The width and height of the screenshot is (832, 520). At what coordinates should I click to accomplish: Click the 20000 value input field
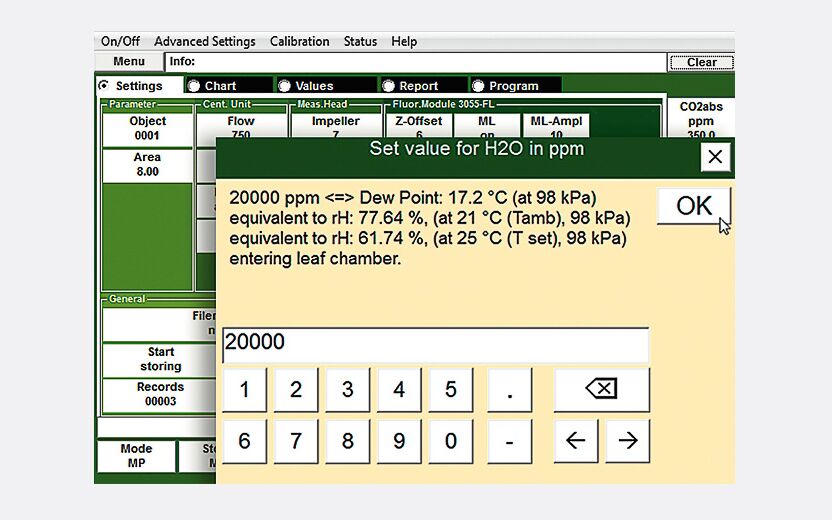(436, 345)
